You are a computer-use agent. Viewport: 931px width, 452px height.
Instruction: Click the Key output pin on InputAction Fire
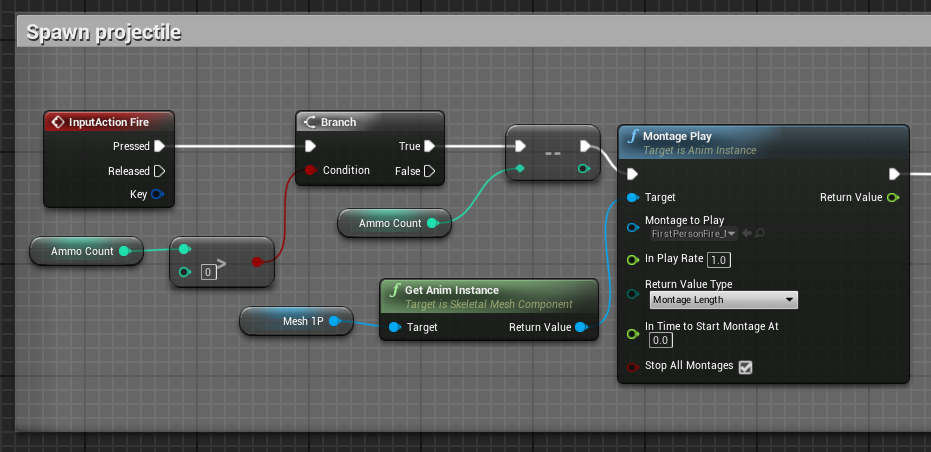[157, 194]
